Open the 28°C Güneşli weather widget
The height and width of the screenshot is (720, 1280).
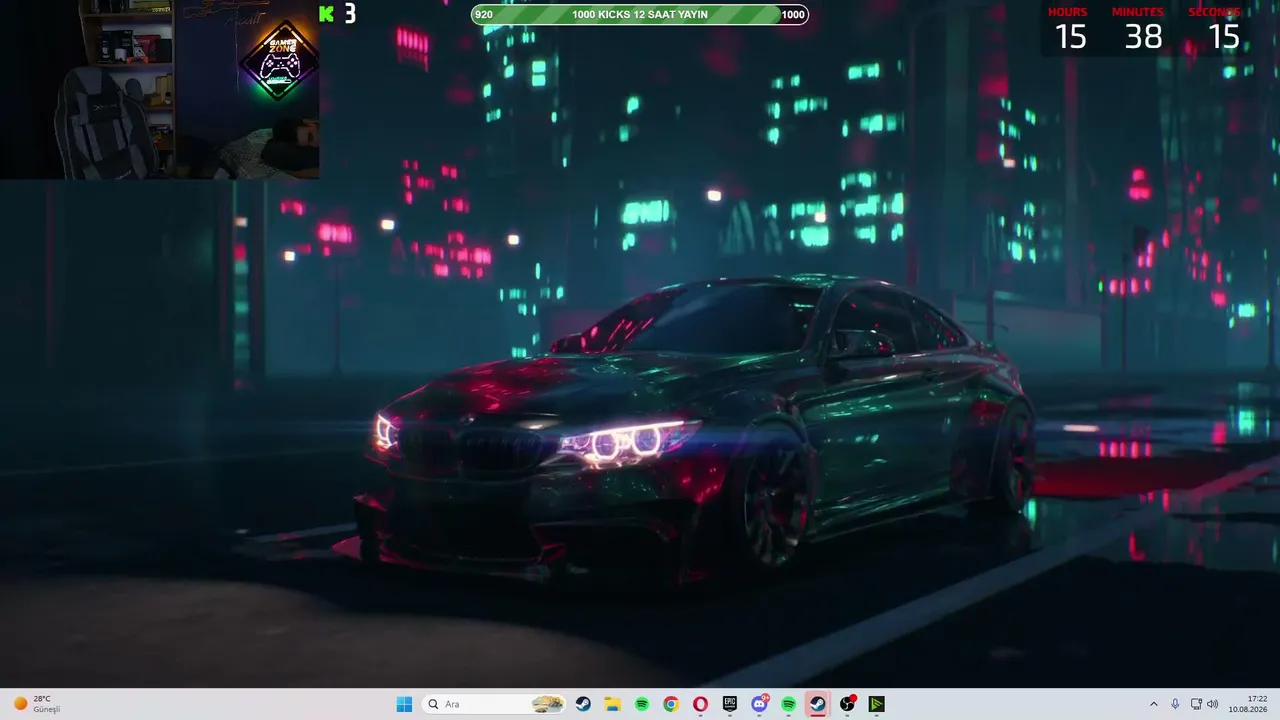[x=37, y=704]
